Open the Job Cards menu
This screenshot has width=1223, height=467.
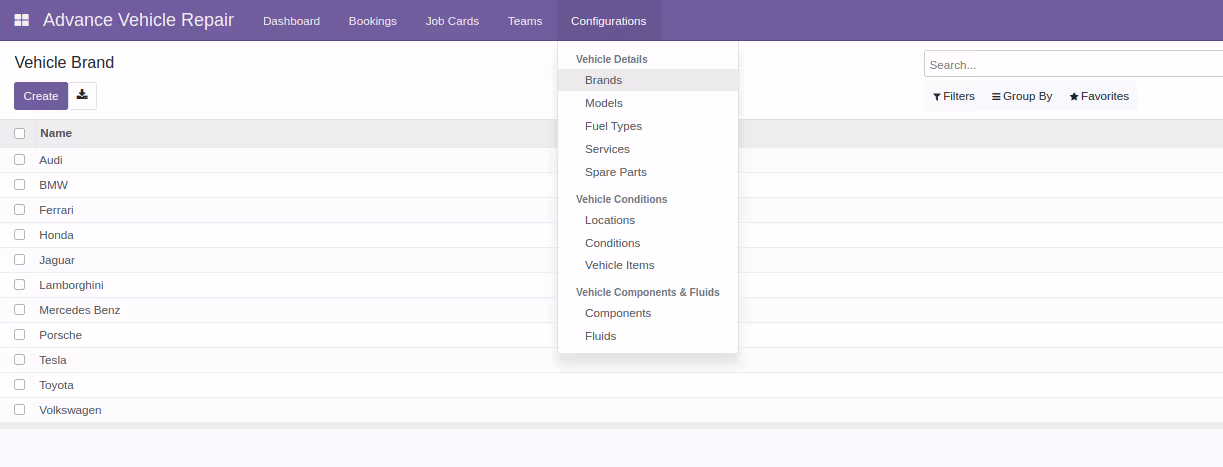point(452,21)
